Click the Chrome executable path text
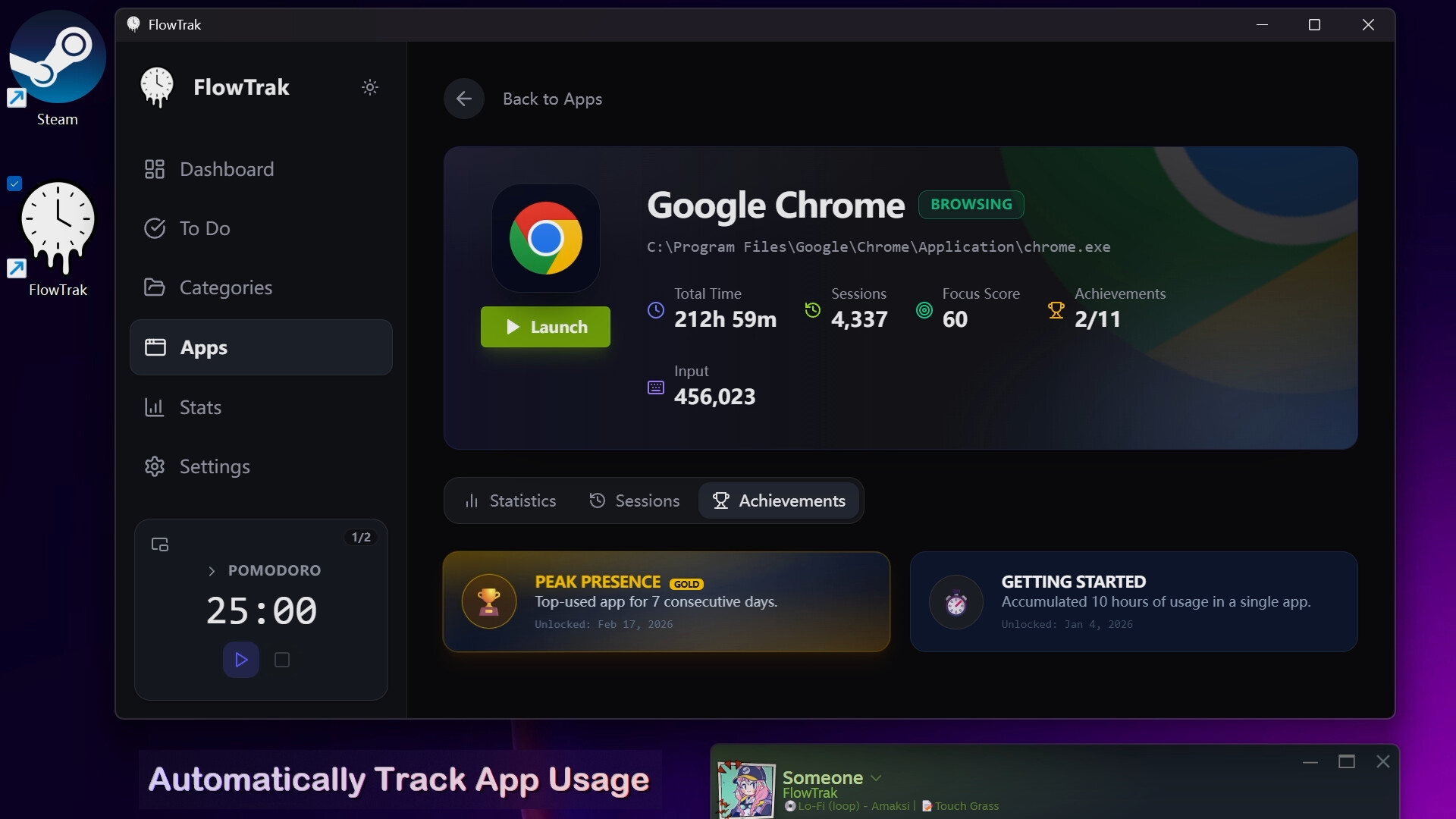Screen dimensions: 1456x819 point(878,247)
